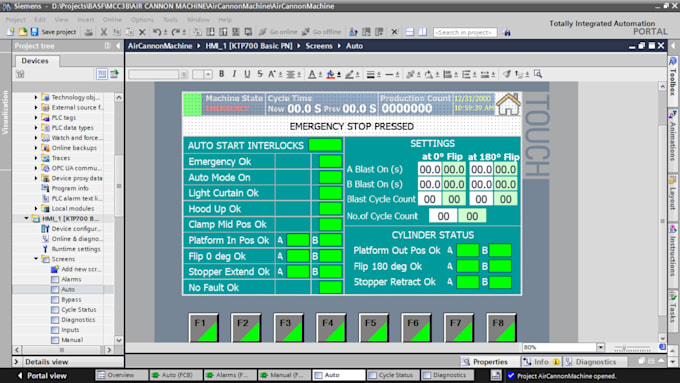The width and height of the screenshot is (680, 383).
Task: Click Go online button
Action: (x=278, y=32)
